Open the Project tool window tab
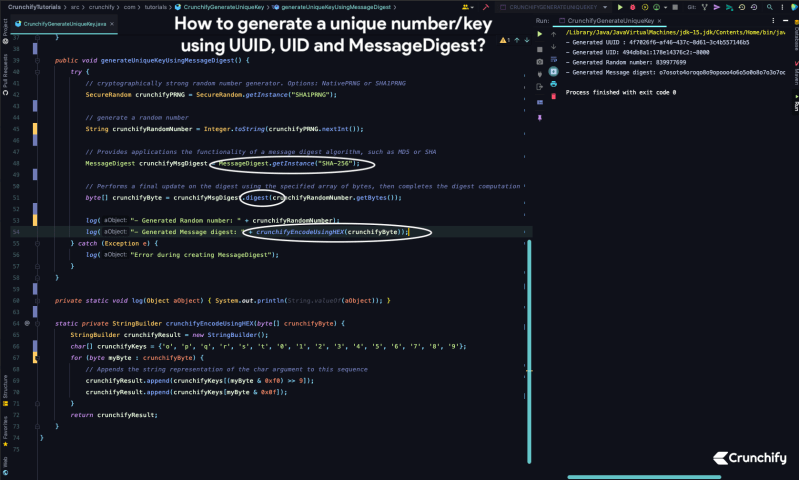 (5, 32)
